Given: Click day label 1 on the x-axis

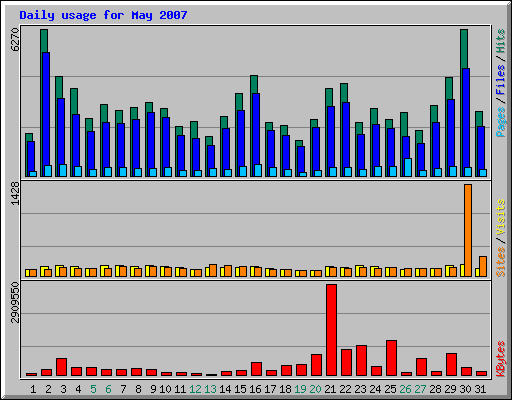Looking at the screenshot, I should tap(33, 389).
